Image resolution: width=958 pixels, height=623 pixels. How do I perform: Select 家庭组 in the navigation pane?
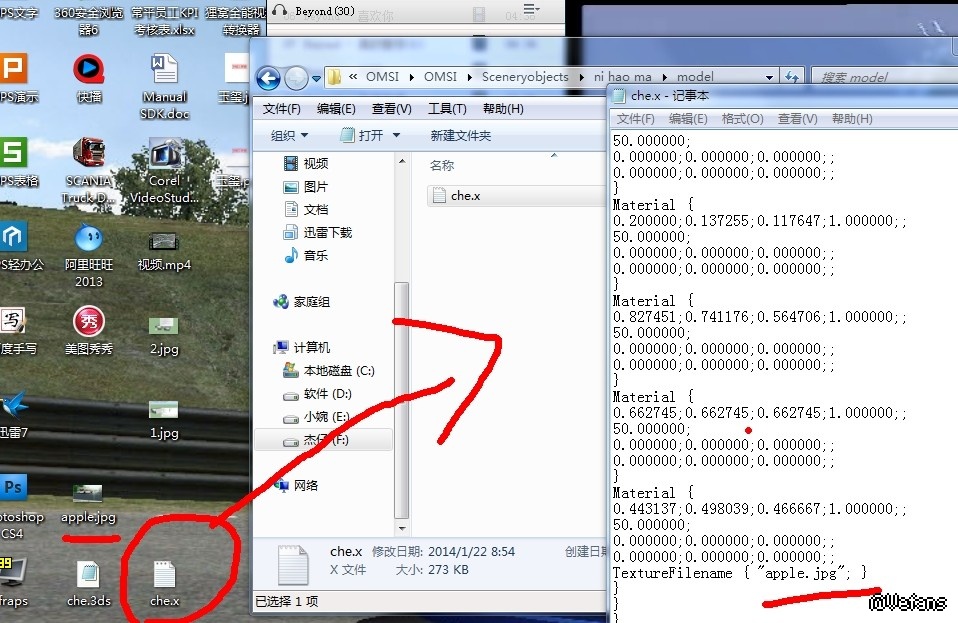(x=302, y=302)
